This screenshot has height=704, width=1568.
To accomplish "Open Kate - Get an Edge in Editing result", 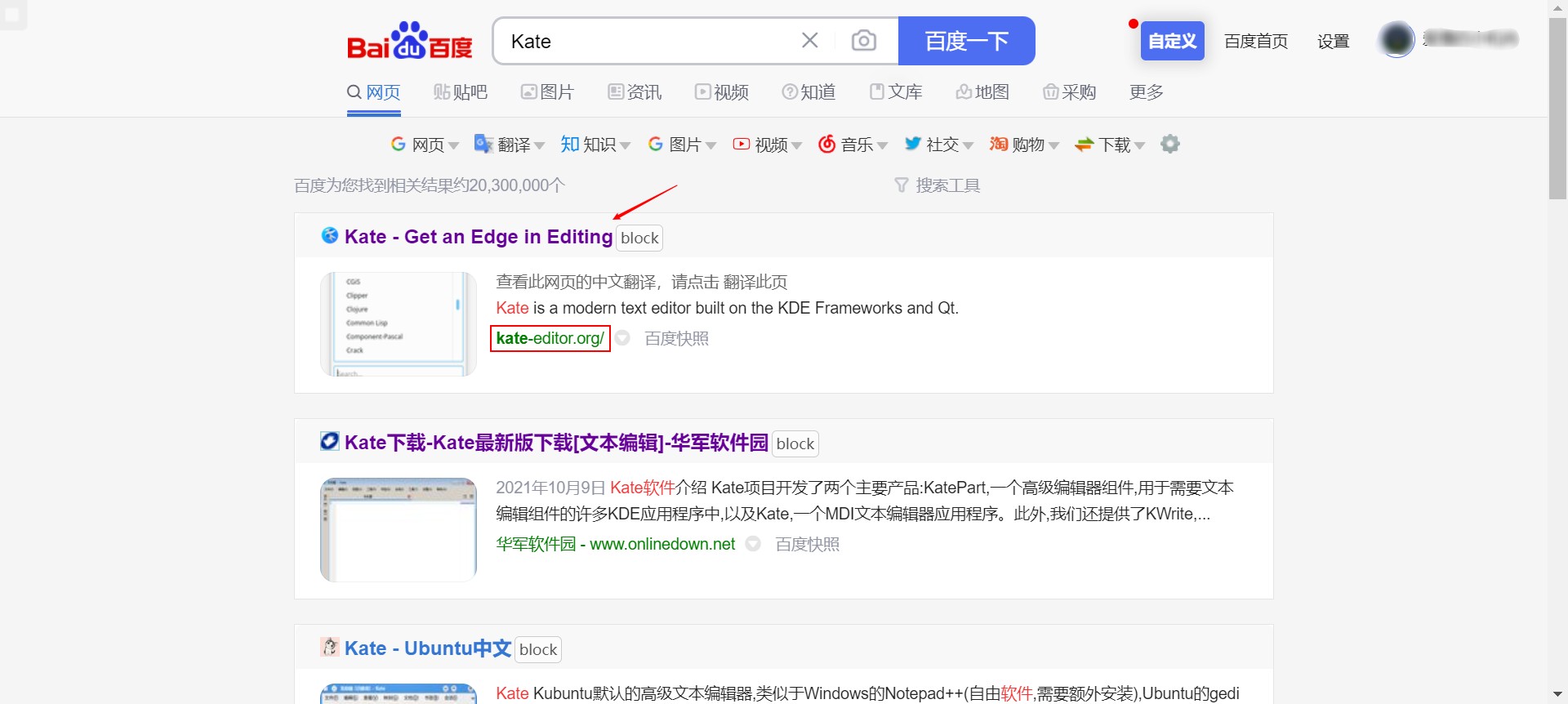I will coord(479,237).
